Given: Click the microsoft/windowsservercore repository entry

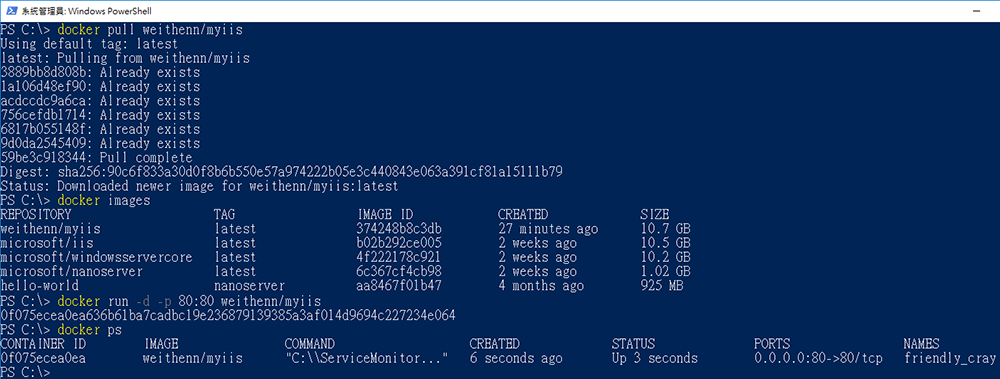Looking at the screenshot, I should (x=96, y=257).
